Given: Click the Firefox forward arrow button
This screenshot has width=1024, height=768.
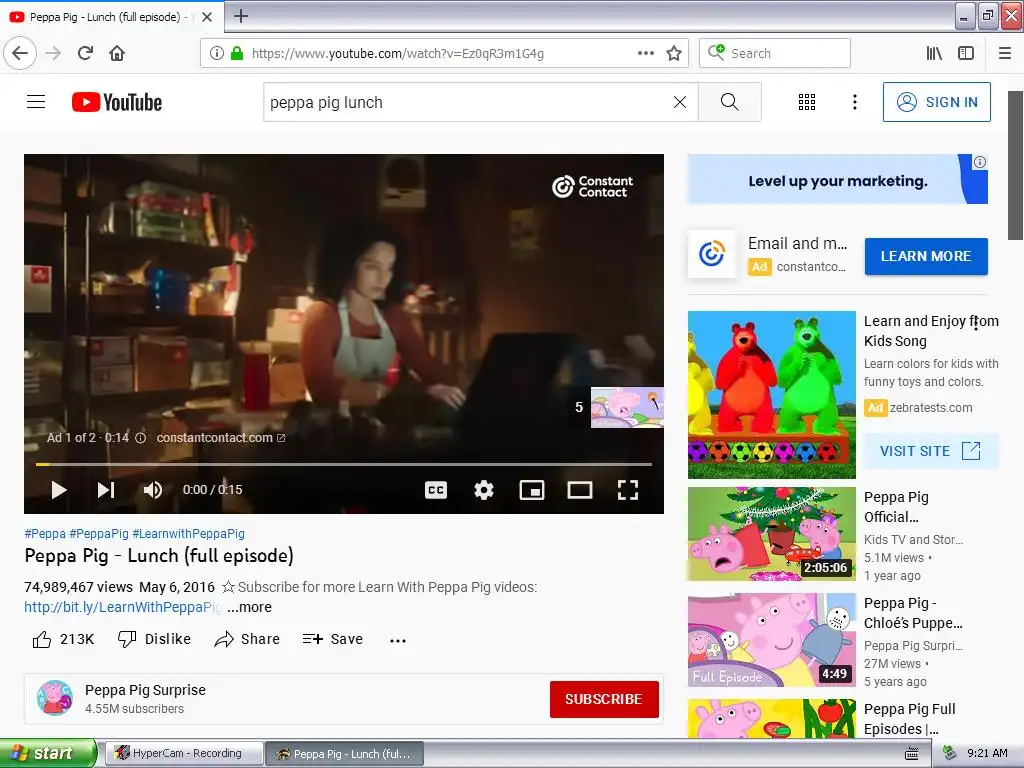Looking at the screenshot, I should (54, 54).
